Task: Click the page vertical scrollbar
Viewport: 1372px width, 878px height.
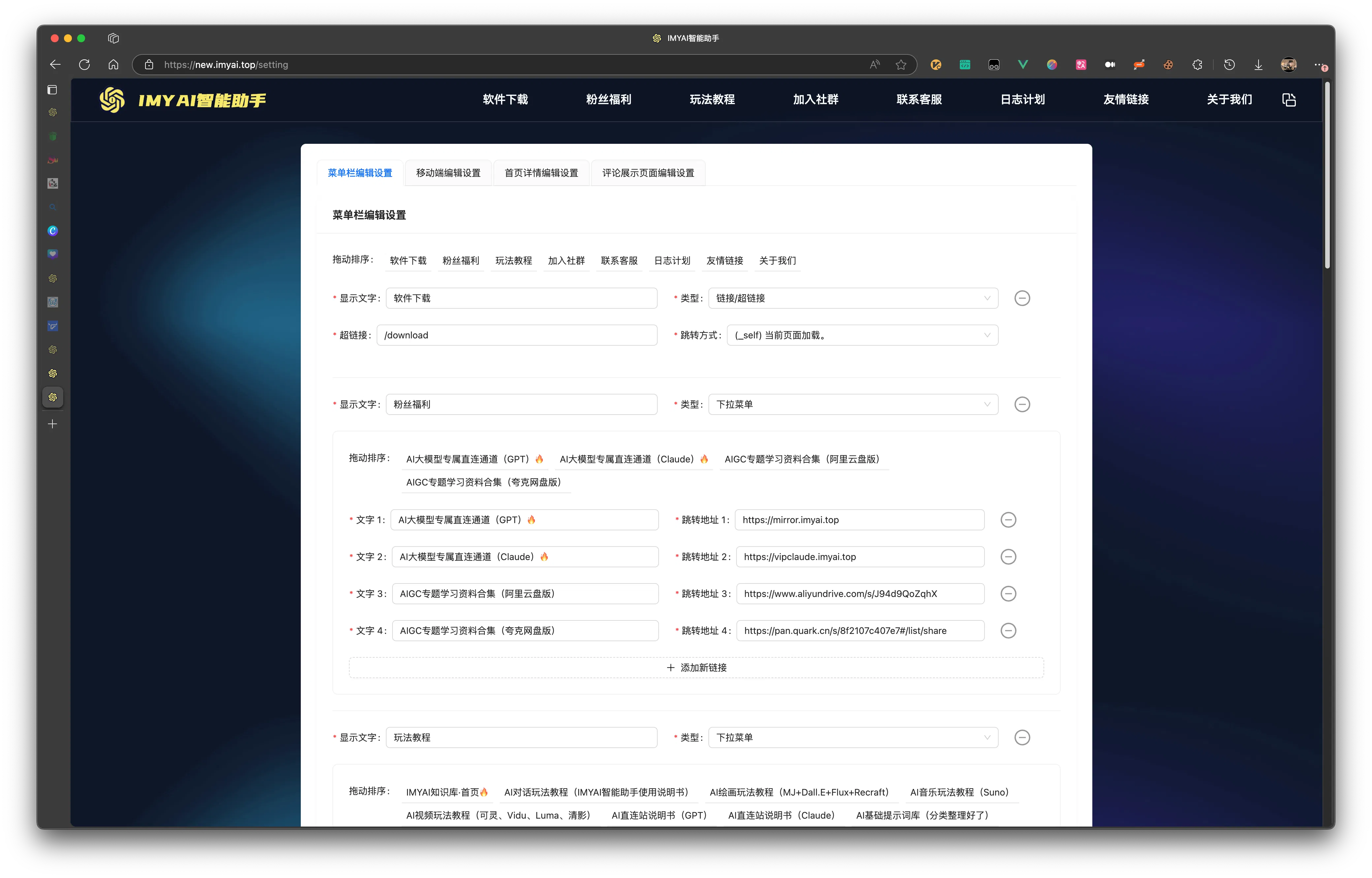Action: pos(1327,175)
